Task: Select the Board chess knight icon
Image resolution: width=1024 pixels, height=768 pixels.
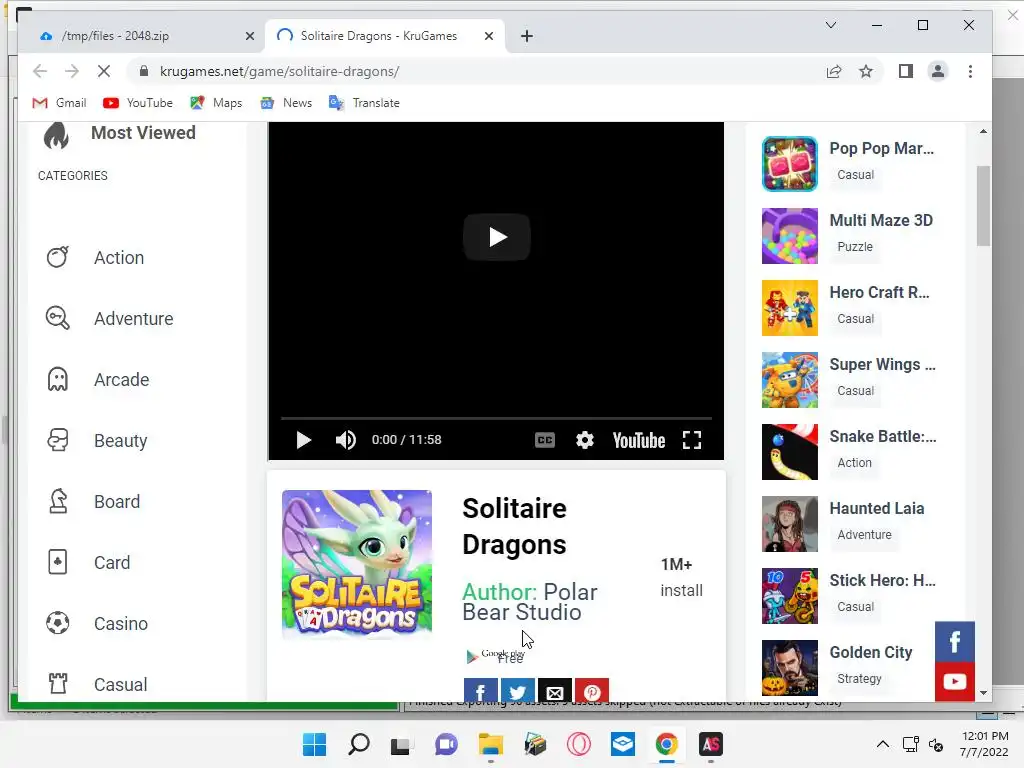Action: pos(57,501)
